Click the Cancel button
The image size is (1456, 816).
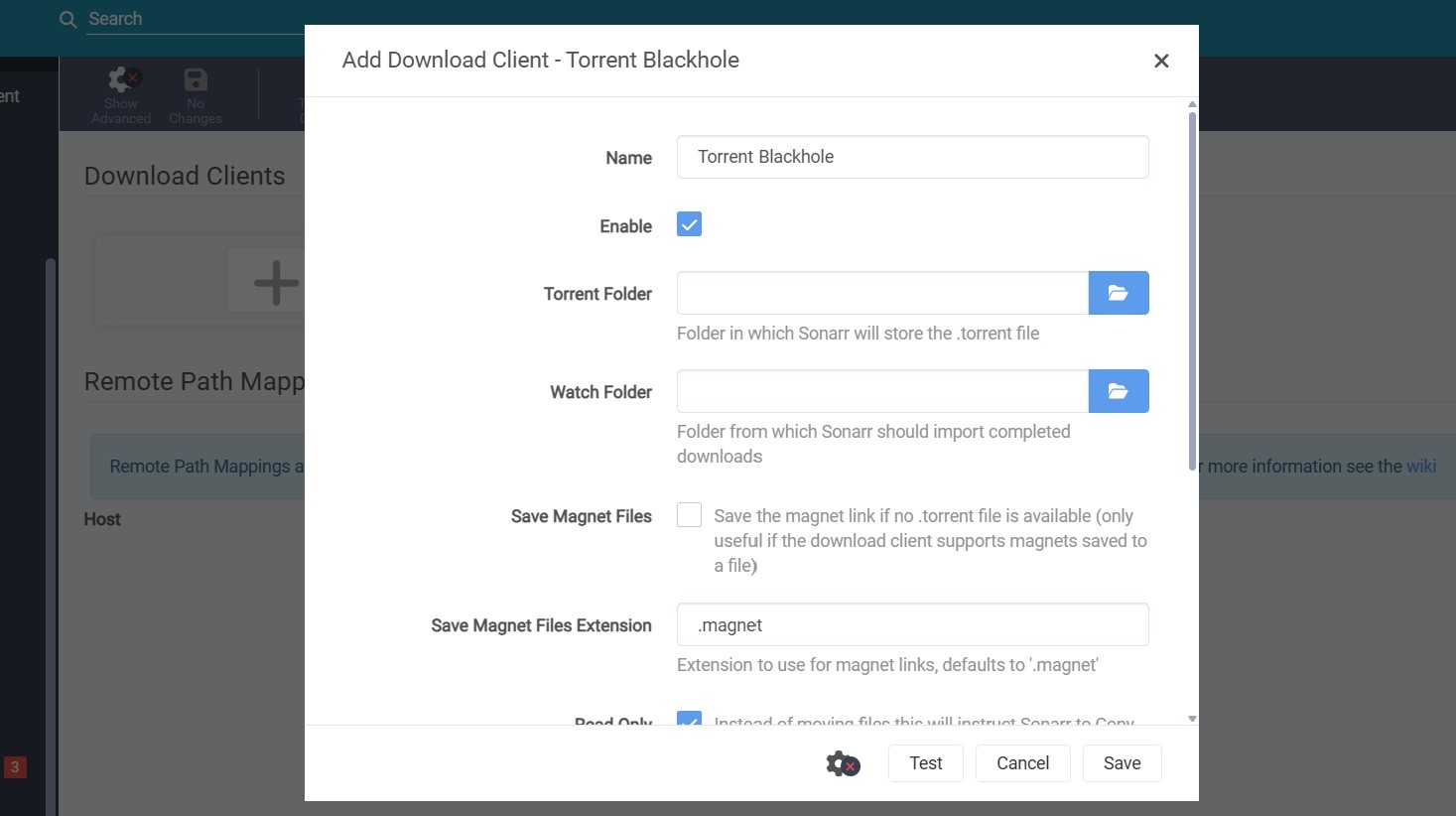pos(1022,763)
